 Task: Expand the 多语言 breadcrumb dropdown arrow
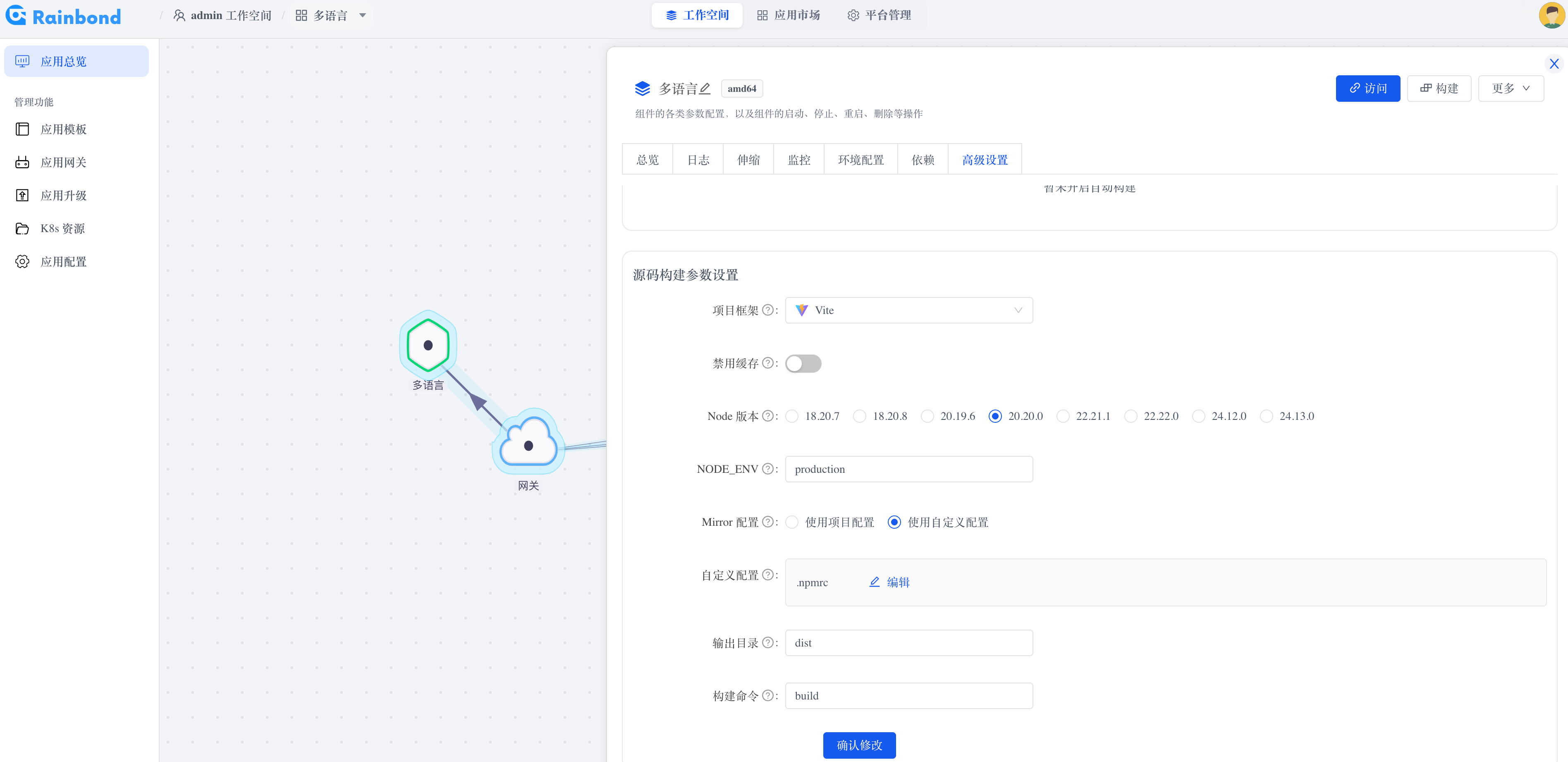click(x=363, y=15)
